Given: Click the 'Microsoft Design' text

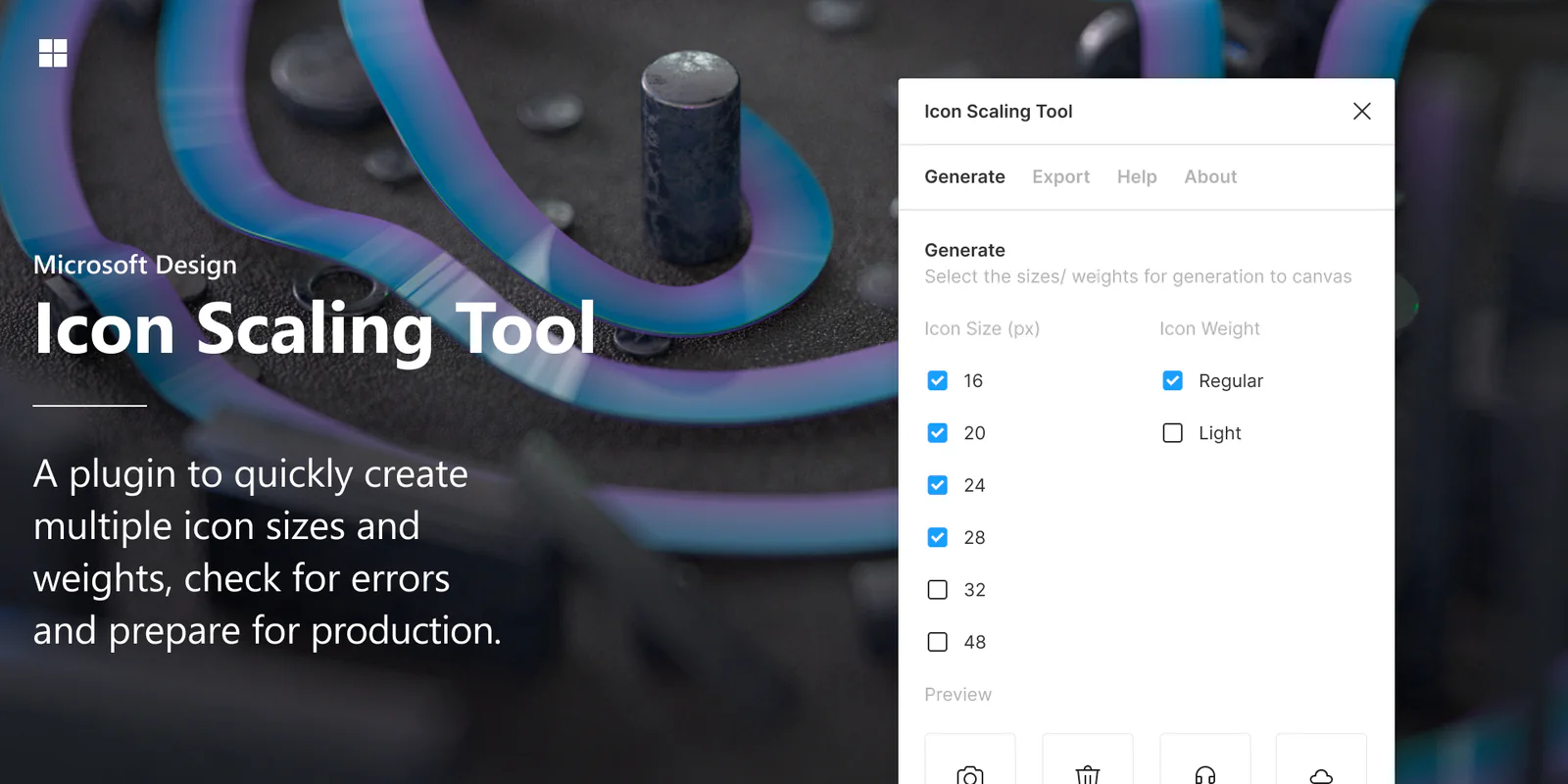Looking at the screenshot, I should (x=135, y=265).
